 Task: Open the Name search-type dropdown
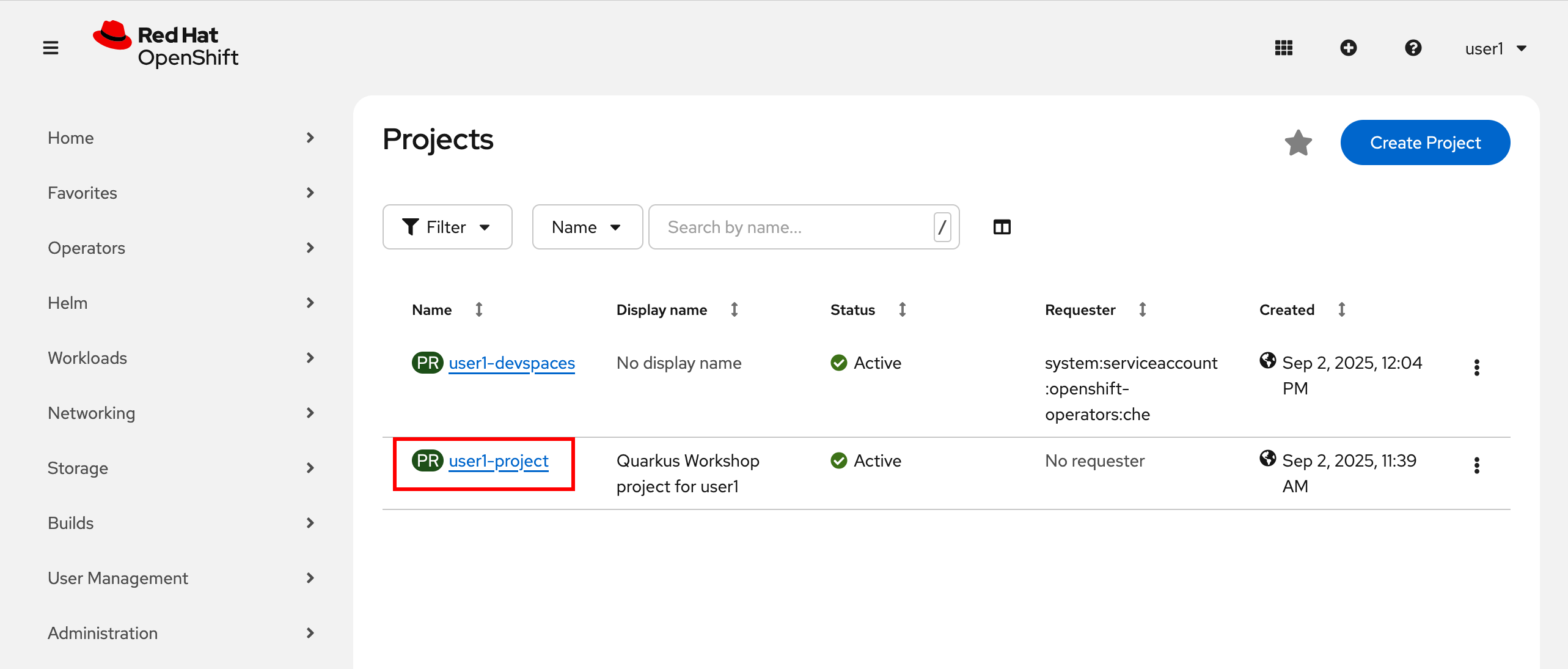[587, 227]
